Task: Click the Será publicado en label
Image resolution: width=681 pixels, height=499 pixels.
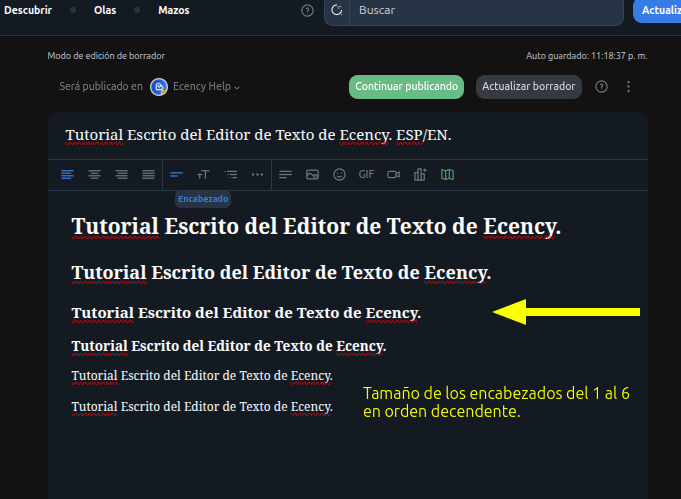Action: point(101,86)
